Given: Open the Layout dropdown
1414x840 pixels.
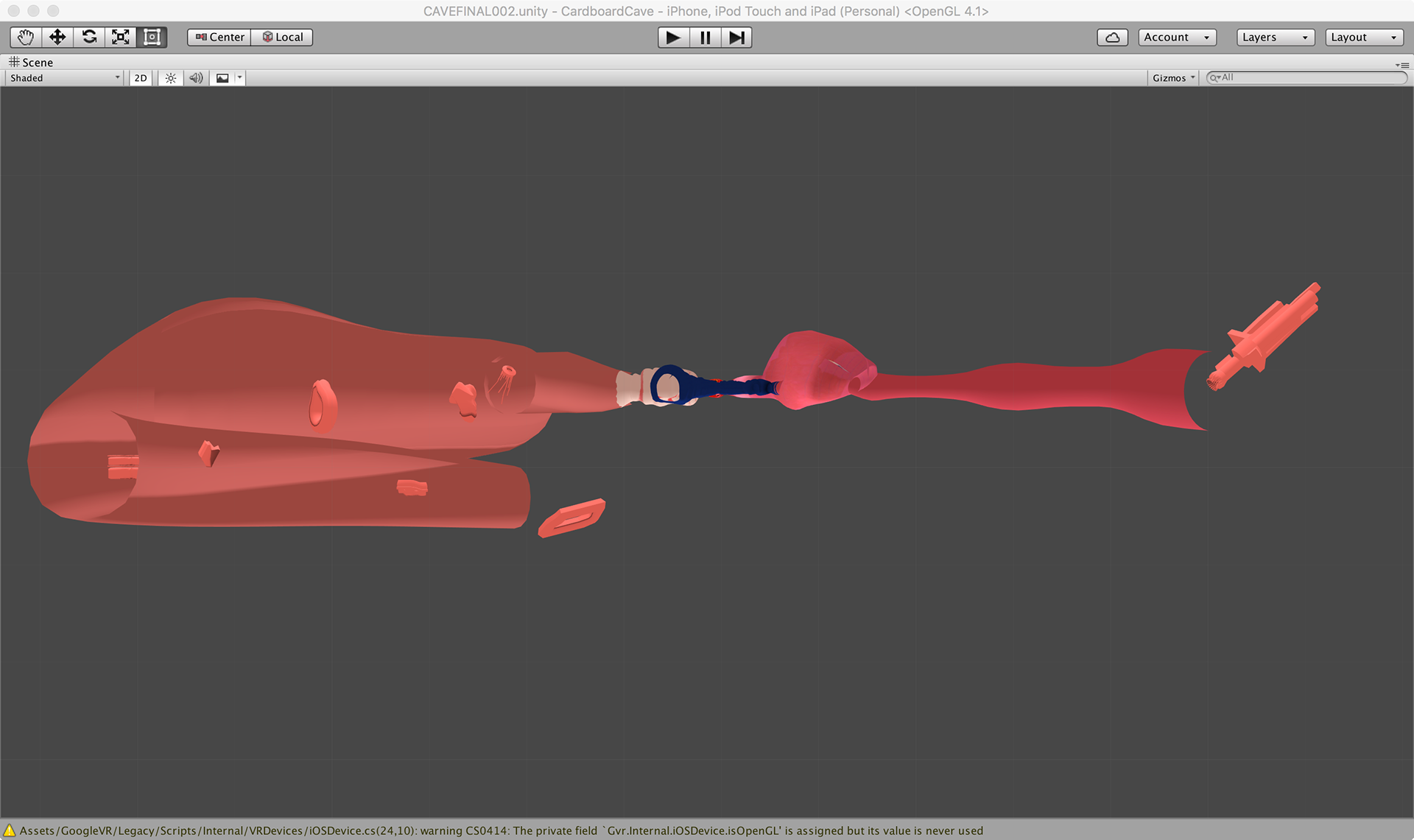Looking at the screenshot, I should coord(1364,37).
